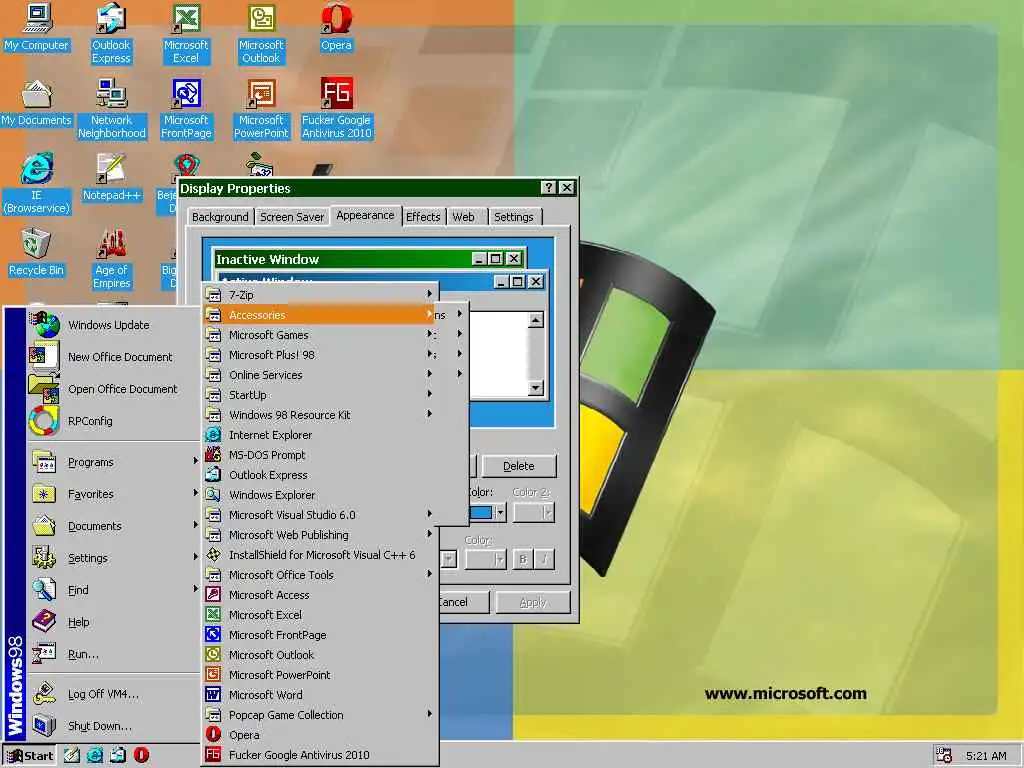Select the Microsoft Outlook desktop shortcut

pyautogui.click(x=261, y=33)
